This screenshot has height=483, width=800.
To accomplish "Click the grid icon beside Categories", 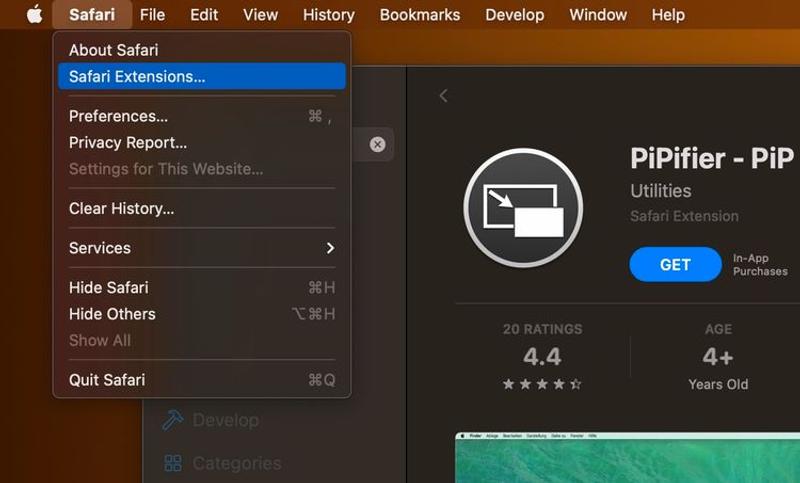I will [173, 463].
